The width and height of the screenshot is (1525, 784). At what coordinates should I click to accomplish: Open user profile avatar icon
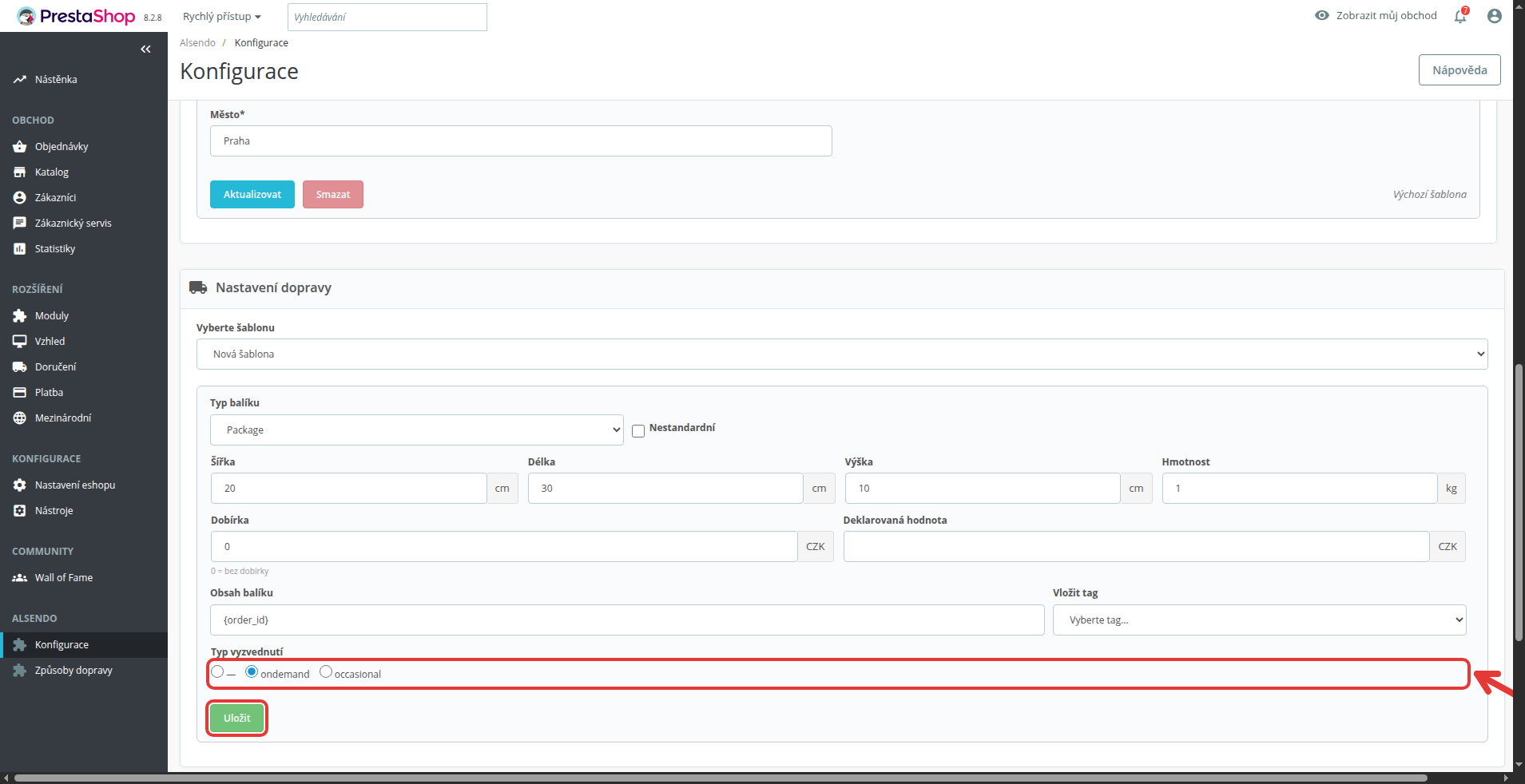[x=1495, y=16]
